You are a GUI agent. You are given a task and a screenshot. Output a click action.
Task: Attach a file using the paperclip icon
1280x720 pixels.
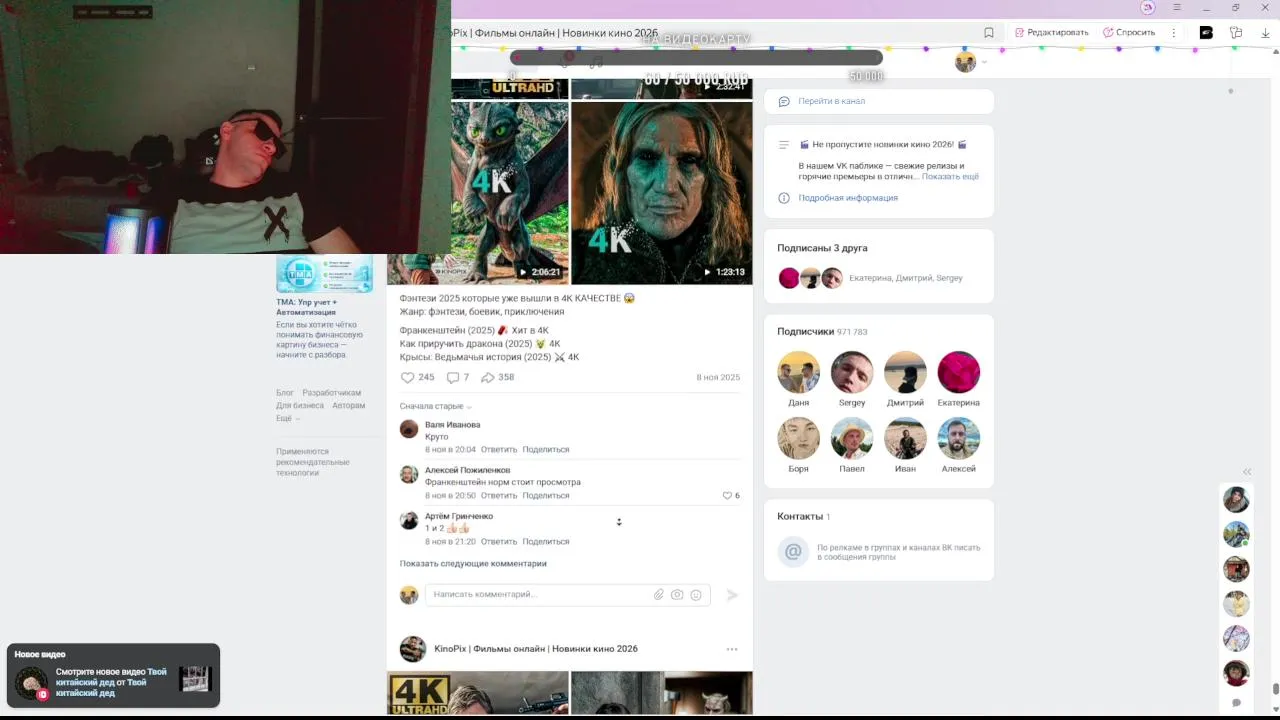point(659,594)
